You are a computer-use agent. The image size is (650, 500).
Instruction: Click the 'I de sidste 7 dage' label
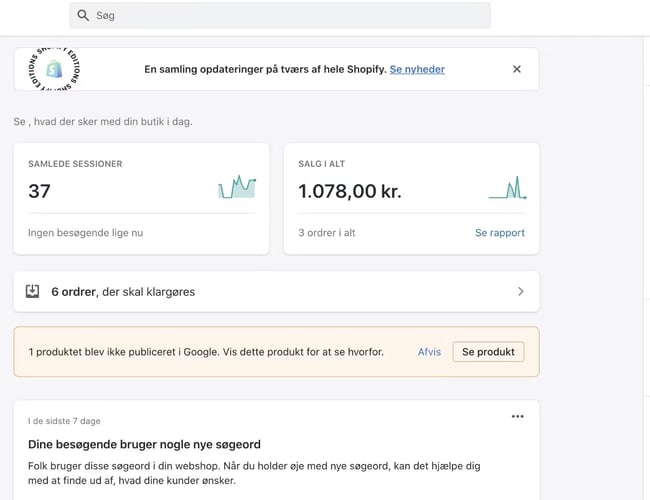(x=64, y=421)
